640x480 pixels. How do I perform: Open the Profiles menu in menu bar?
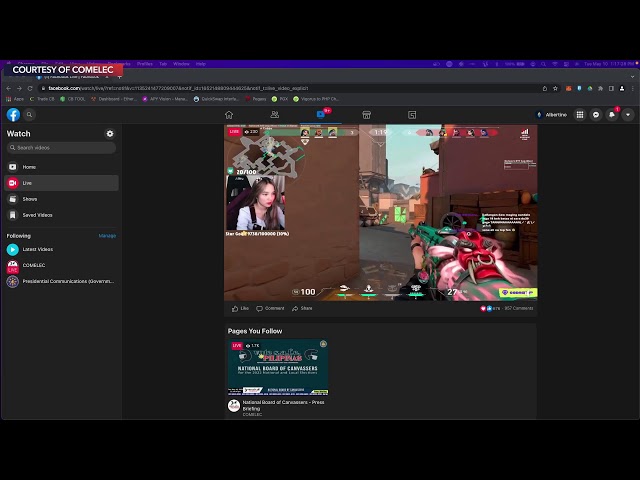tap(144, 64)
